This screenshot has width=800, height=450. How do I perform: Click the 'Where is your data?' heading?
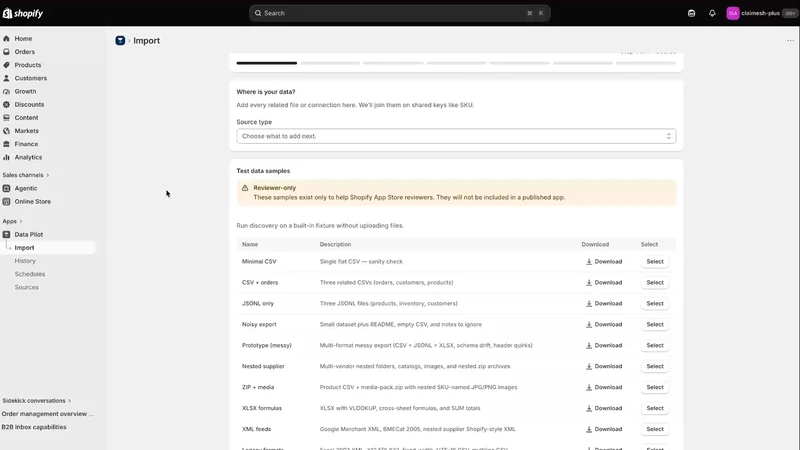point(266,92)
